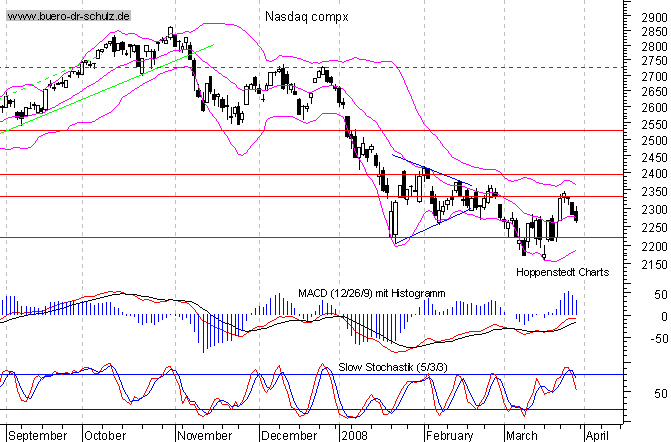
Task: Select the November month label
Action: [x=205, y=436]
